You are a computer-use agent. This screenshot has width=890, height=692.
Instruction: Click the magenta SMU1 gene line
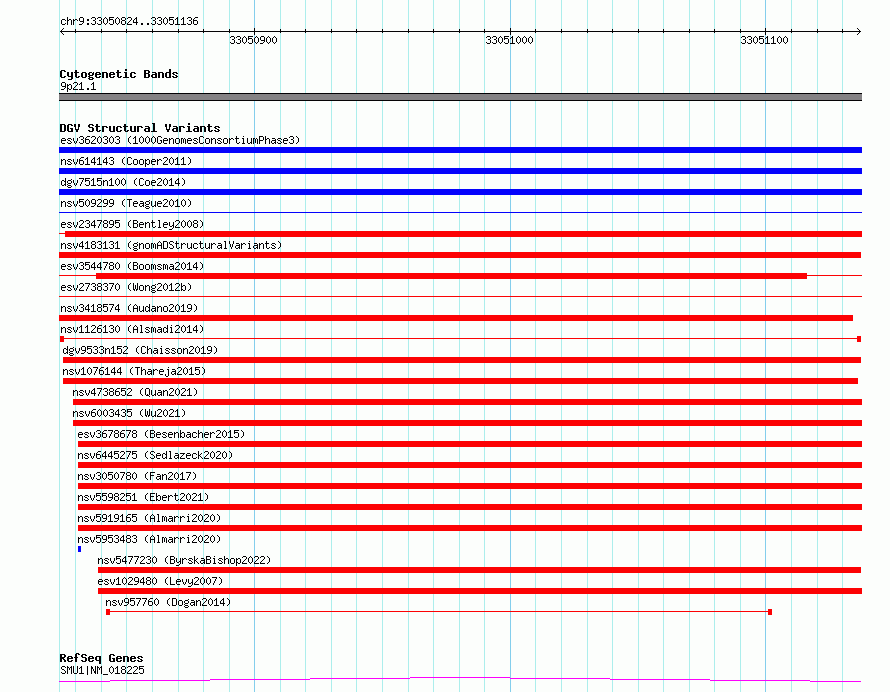point(460,679)
